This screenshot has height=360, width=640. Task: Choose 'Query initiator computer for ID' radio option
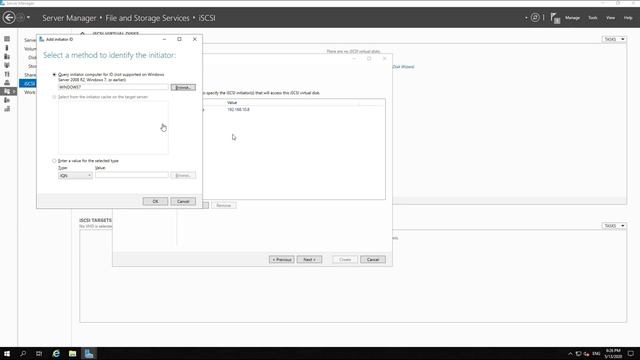54,75
